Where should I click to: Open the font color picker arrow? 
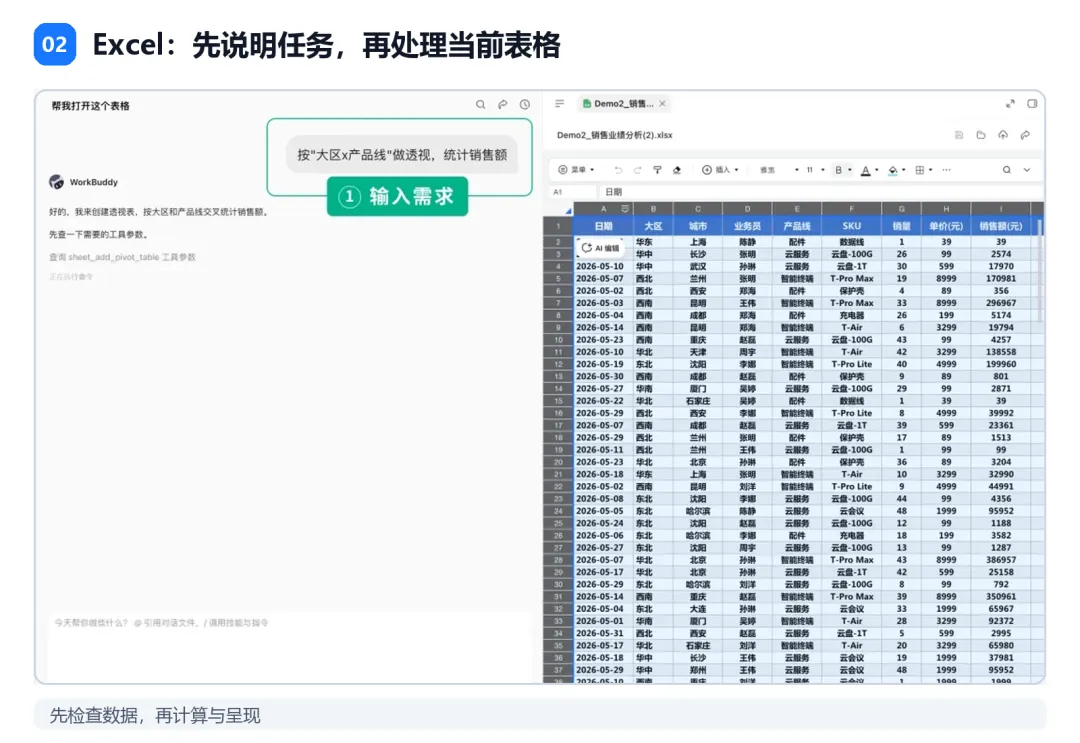[x=877, y=170]
